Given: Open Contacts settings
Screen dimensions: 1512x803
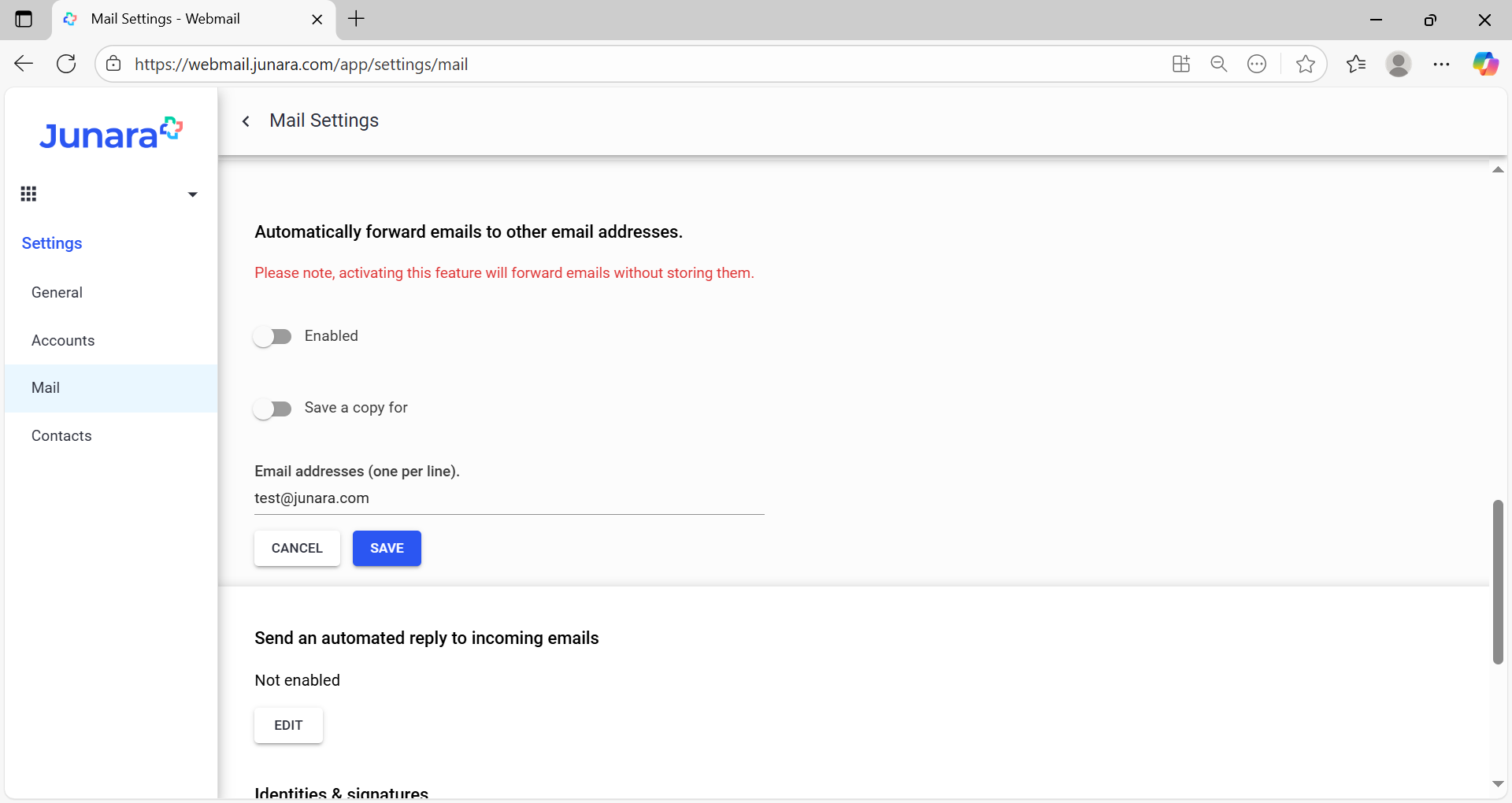Looking at the screenshot, I should click(x=111, y=436).
